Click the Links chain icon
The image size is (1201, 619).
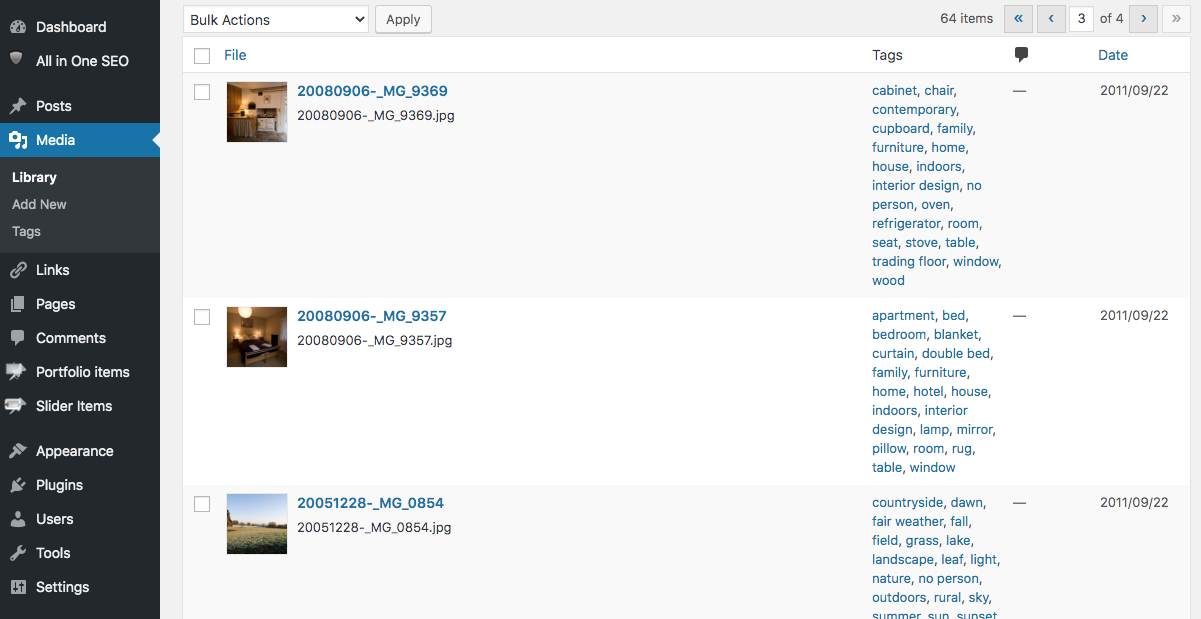point(17,270)
